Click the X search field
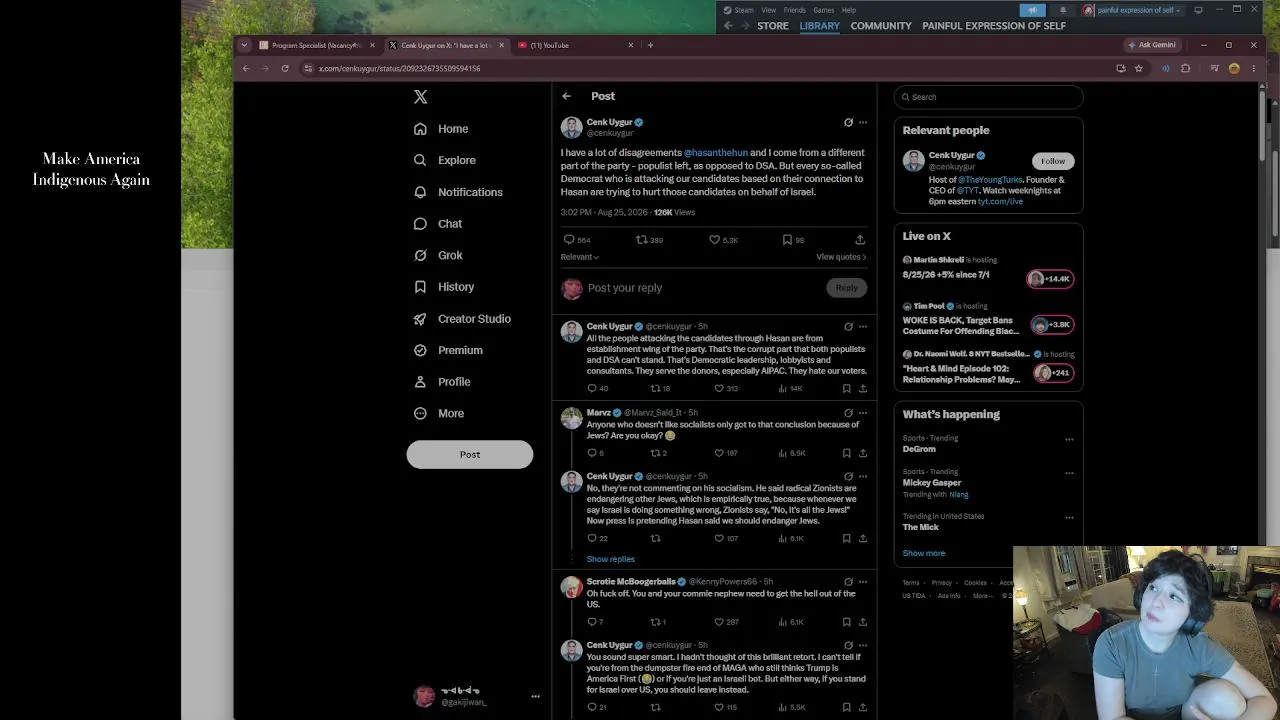Image resolution: width=1280 pixels, height=720 pixels. 988,97
